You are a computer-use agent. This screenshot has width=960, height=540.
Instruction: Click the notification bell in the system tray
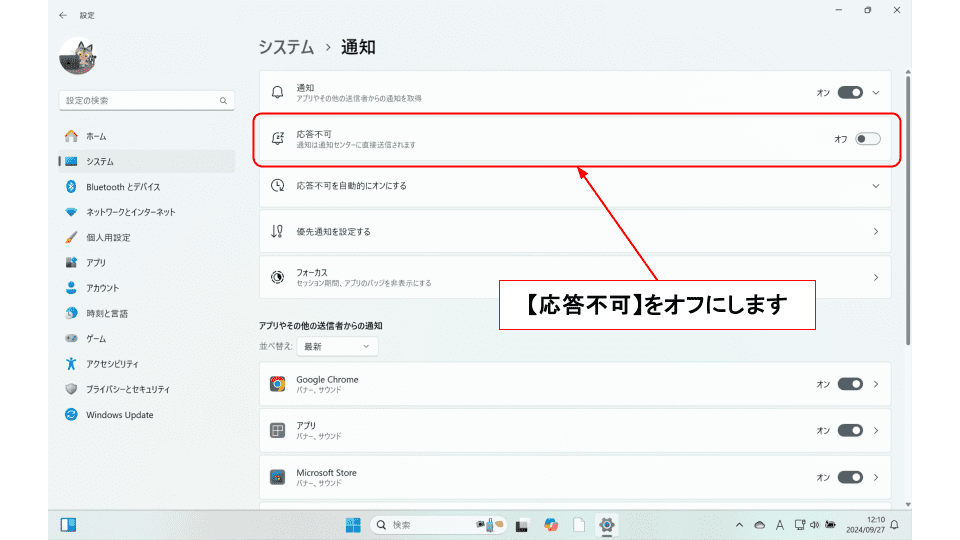[895, 525]
